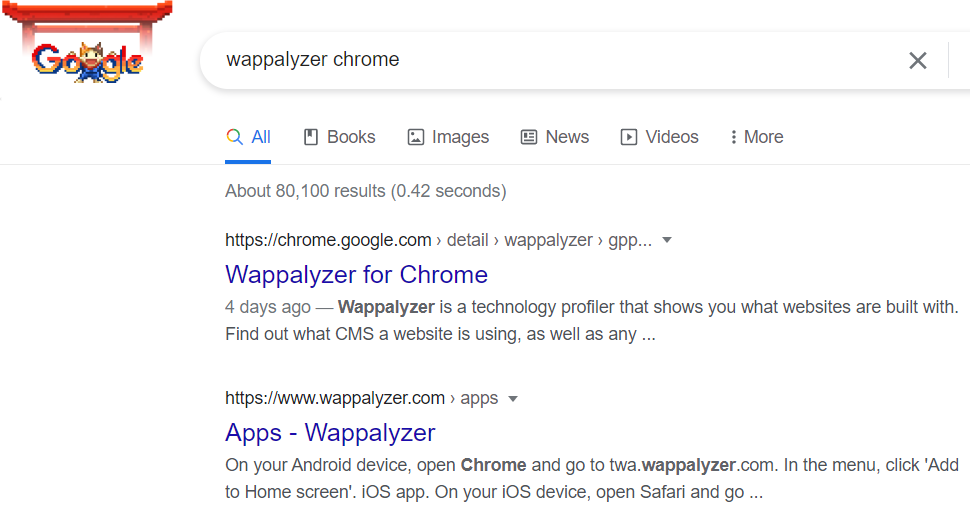The width and height of the screenshot is (970, 527).
Task: Click the About 80,100 results text
Action: pos(366,191)
